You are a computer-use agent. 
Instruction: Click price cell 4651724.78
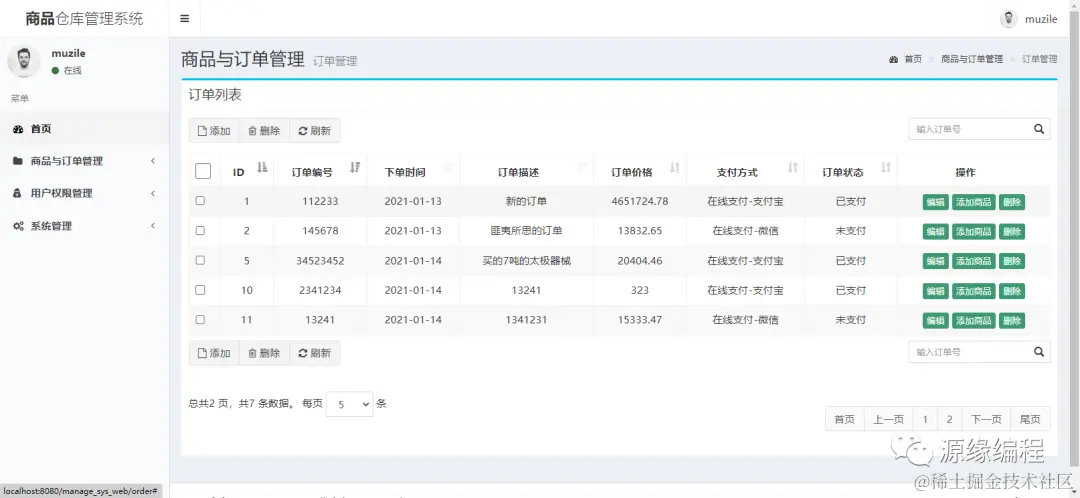[x=639, y=201]
